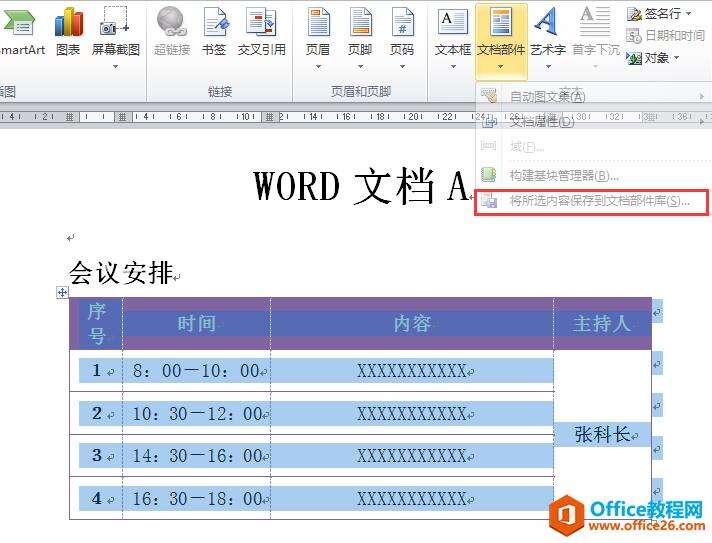This screenshot has width=712, height=543.
Task: Click the 主持人 header cell
Action: 603,324
